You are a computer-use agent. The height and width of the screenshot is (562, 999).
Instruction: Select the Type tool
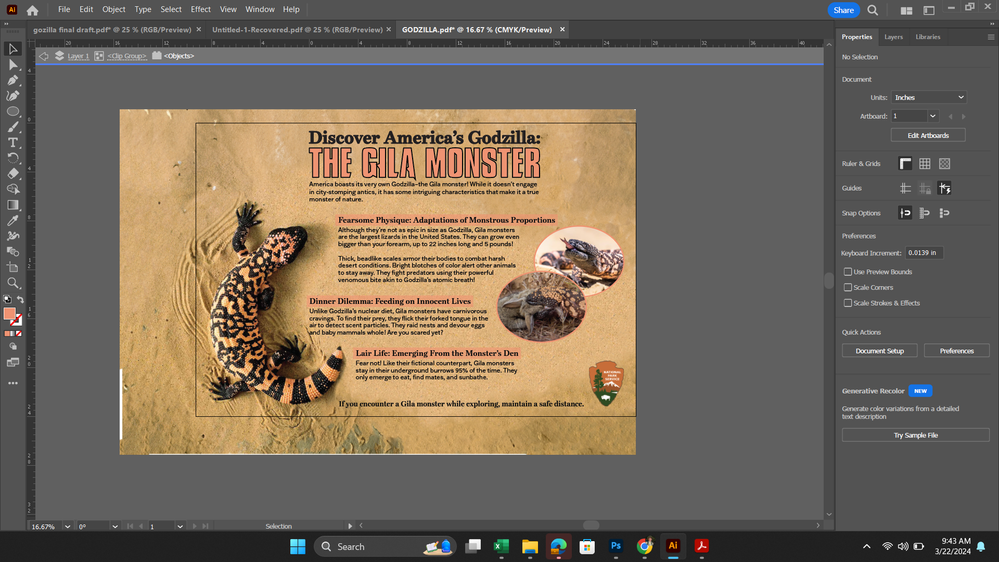tap(13, 143)
